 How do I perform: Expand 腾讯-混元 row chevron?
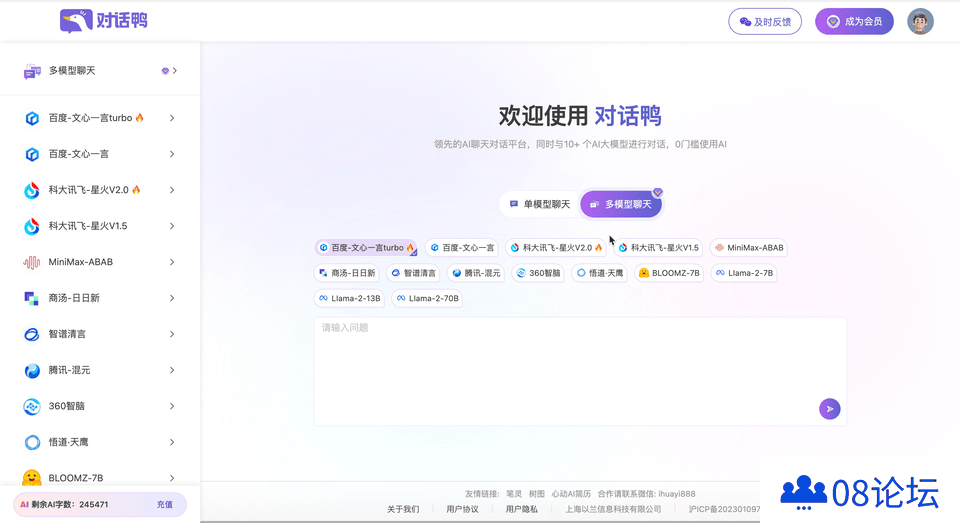[x=172, y=371]
